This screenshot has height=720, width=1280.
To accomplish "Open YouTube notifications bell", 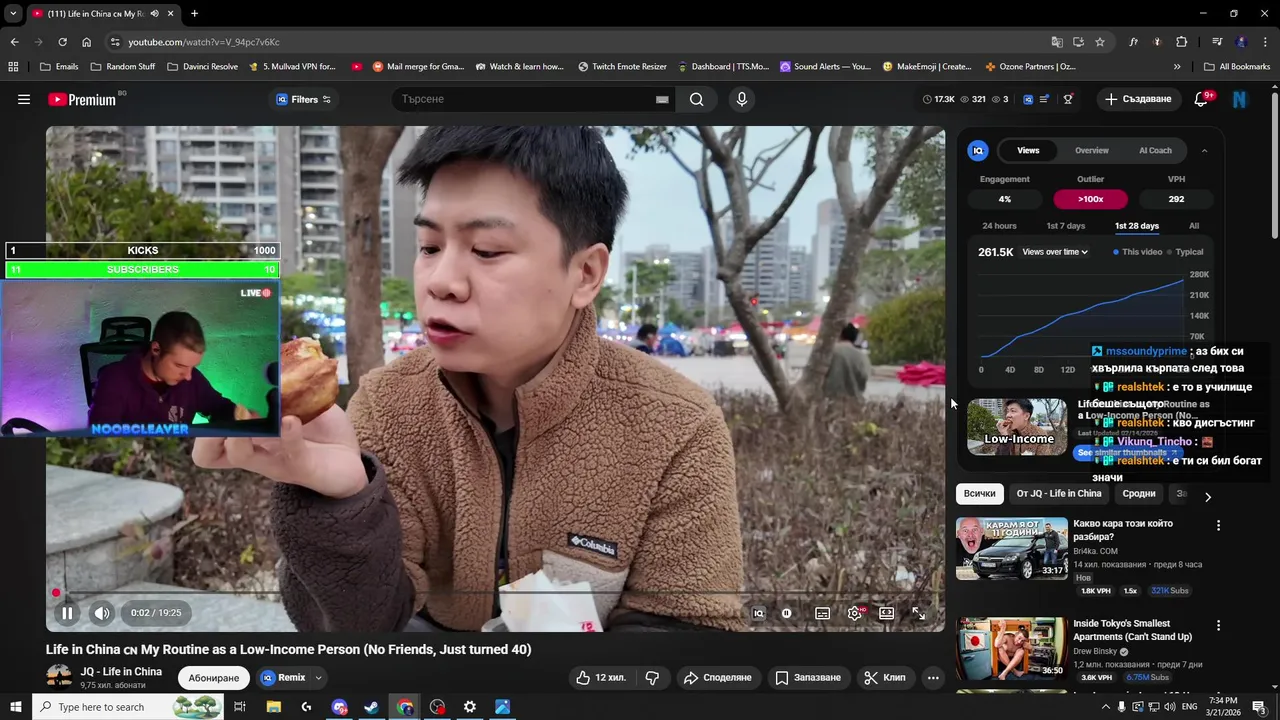I will (1202, 99).
